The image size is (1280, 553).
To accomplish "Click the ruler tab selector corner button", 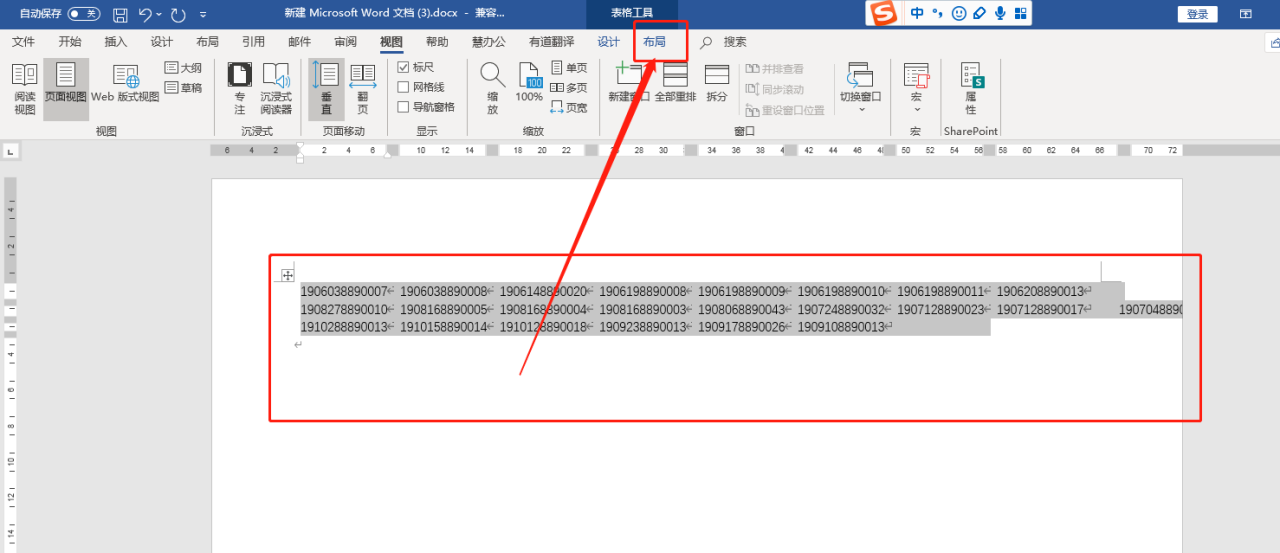I will tap(10, 151).
